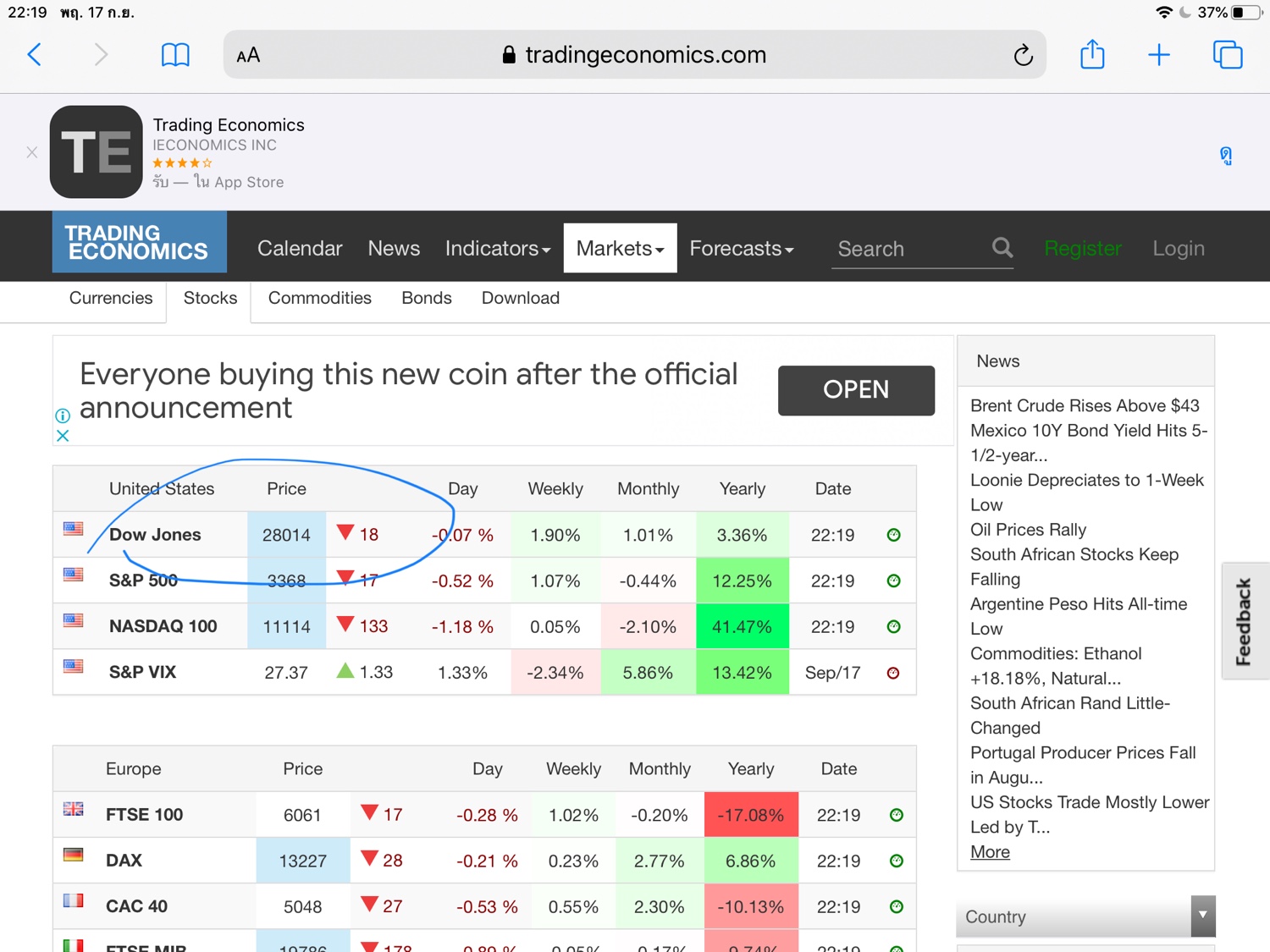This screenshot has width=1270, height=952.
Task: Switch to the Stocks tab
Action: [x=210, y=298]
